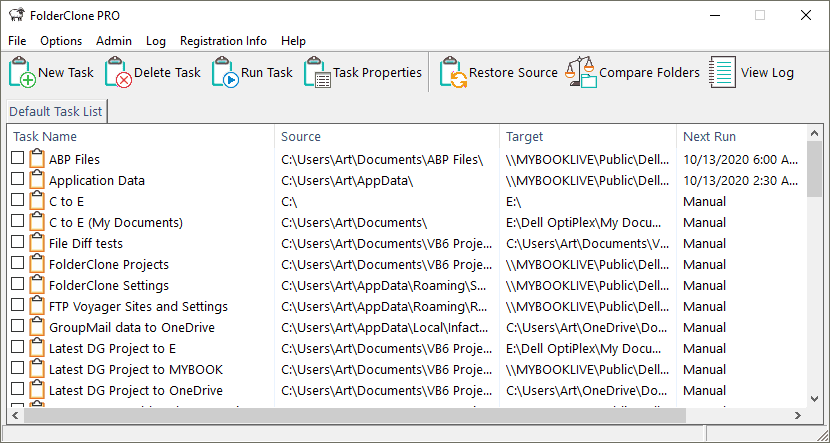Check the ABP Files task checkbox
The width and height of the screenshot is (830, 443).
click(x=18, y=157)
